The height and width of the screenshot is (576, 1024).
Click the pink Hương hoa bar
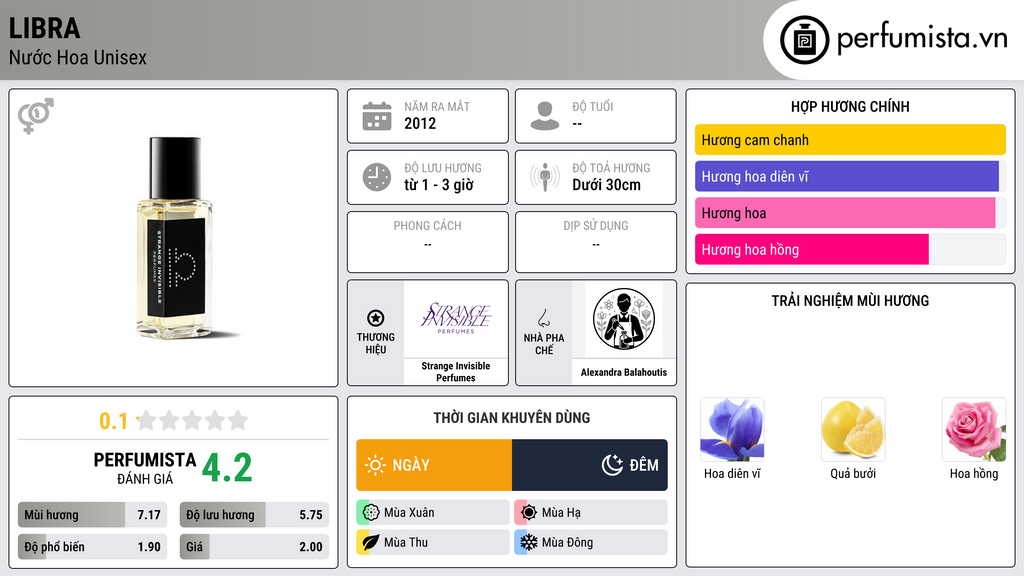(x=845, y=213)
